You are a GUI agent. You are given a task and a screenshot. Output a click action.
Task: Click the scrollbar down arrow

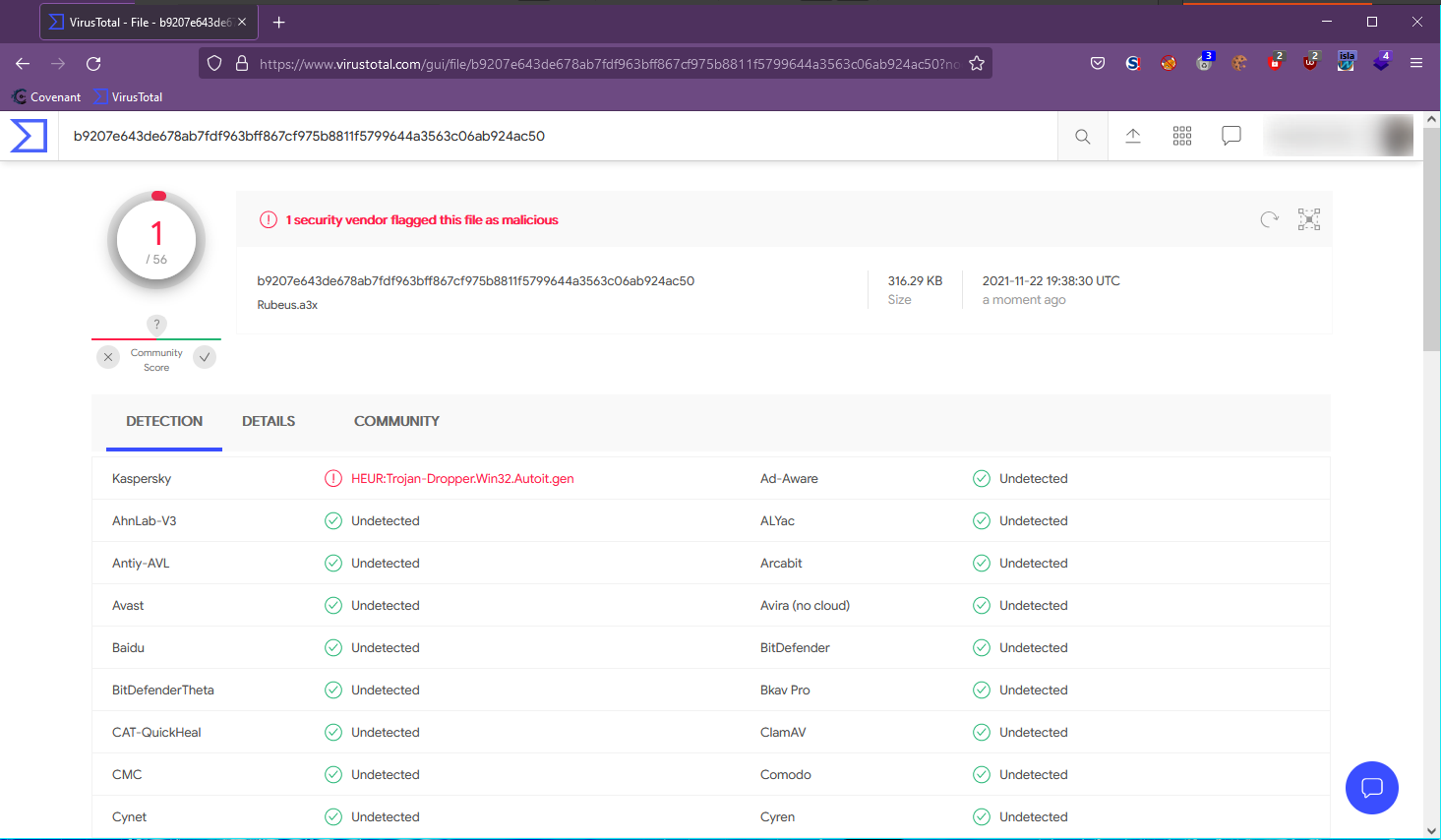(x=1431, y=830)
